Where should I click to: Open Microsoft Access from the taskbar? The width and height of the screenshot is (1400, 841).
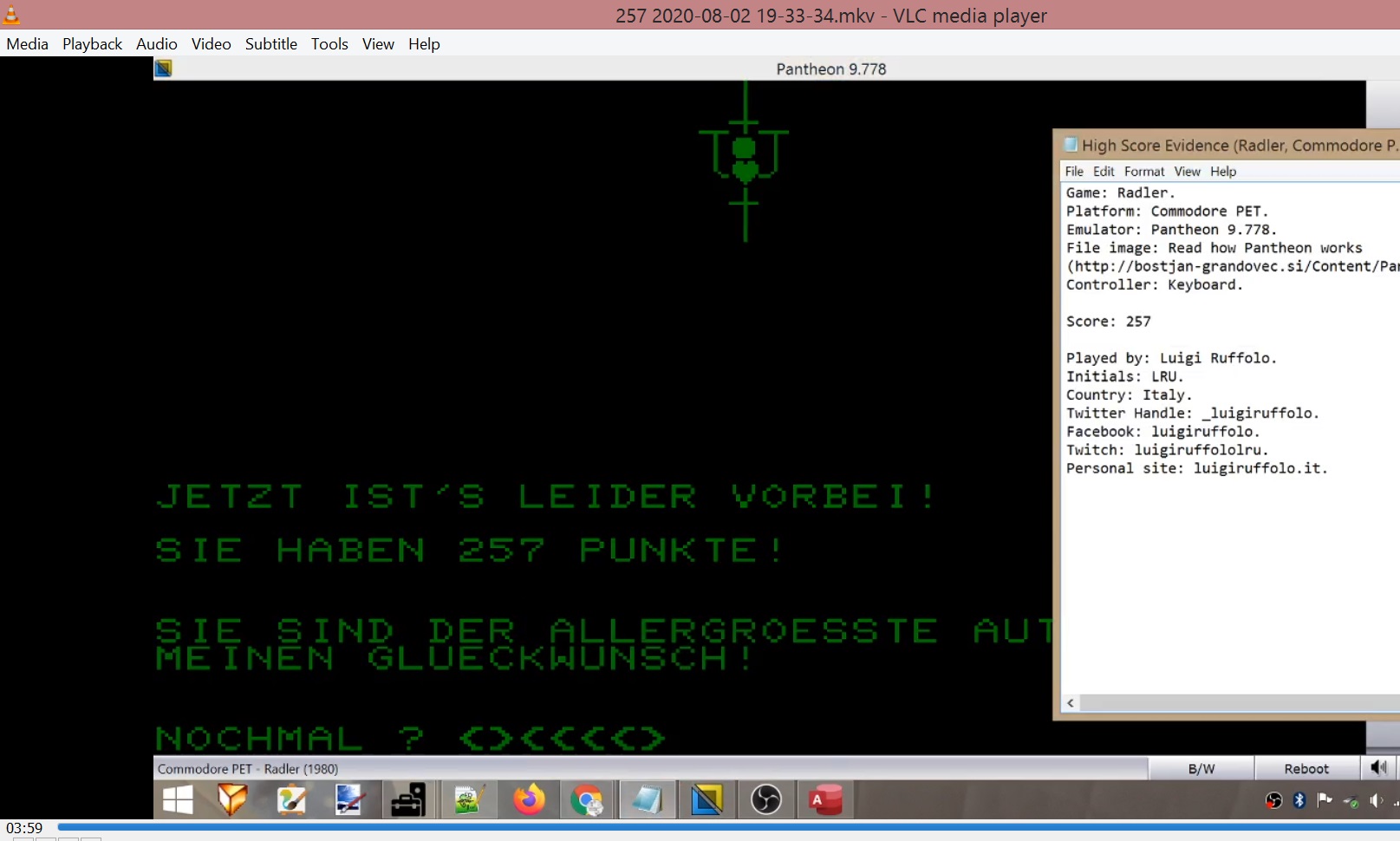(825, 799)
